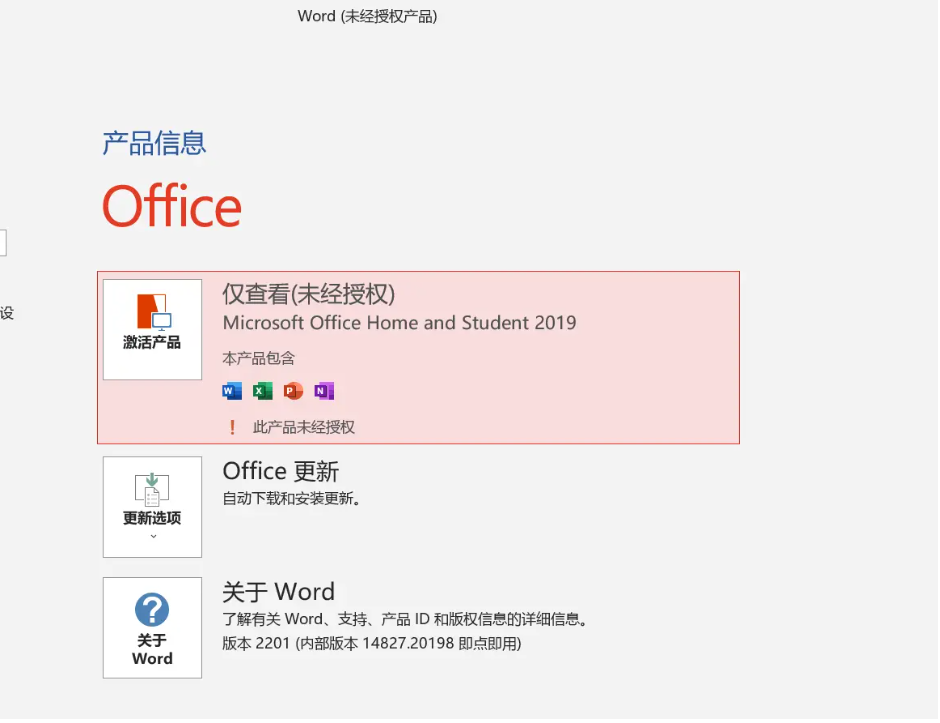Click Microsoft Office Home and Student 2019 text
The height and width of the screenshot is (723, 940).
399,323
